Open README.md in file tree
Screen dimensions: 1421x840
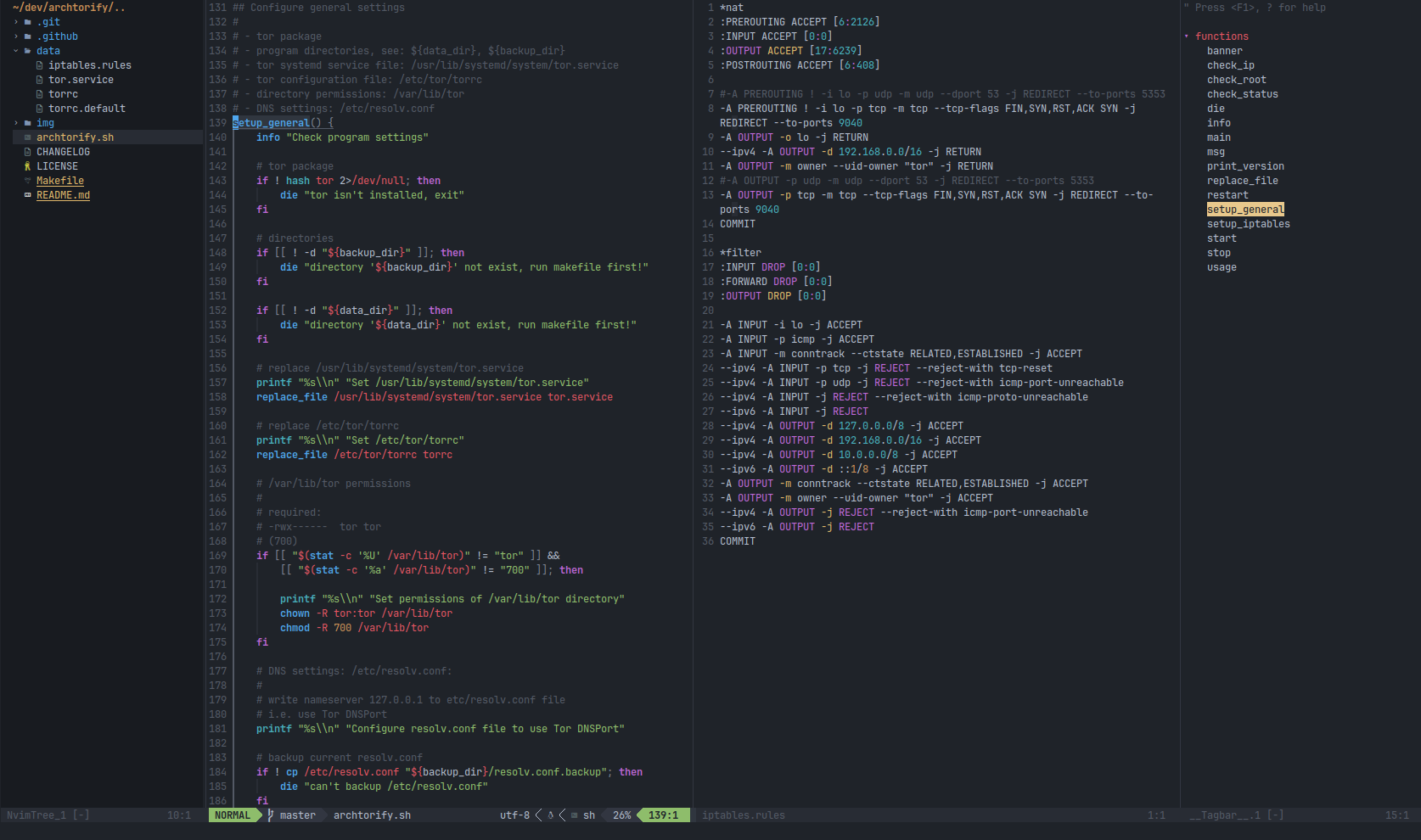63,195
